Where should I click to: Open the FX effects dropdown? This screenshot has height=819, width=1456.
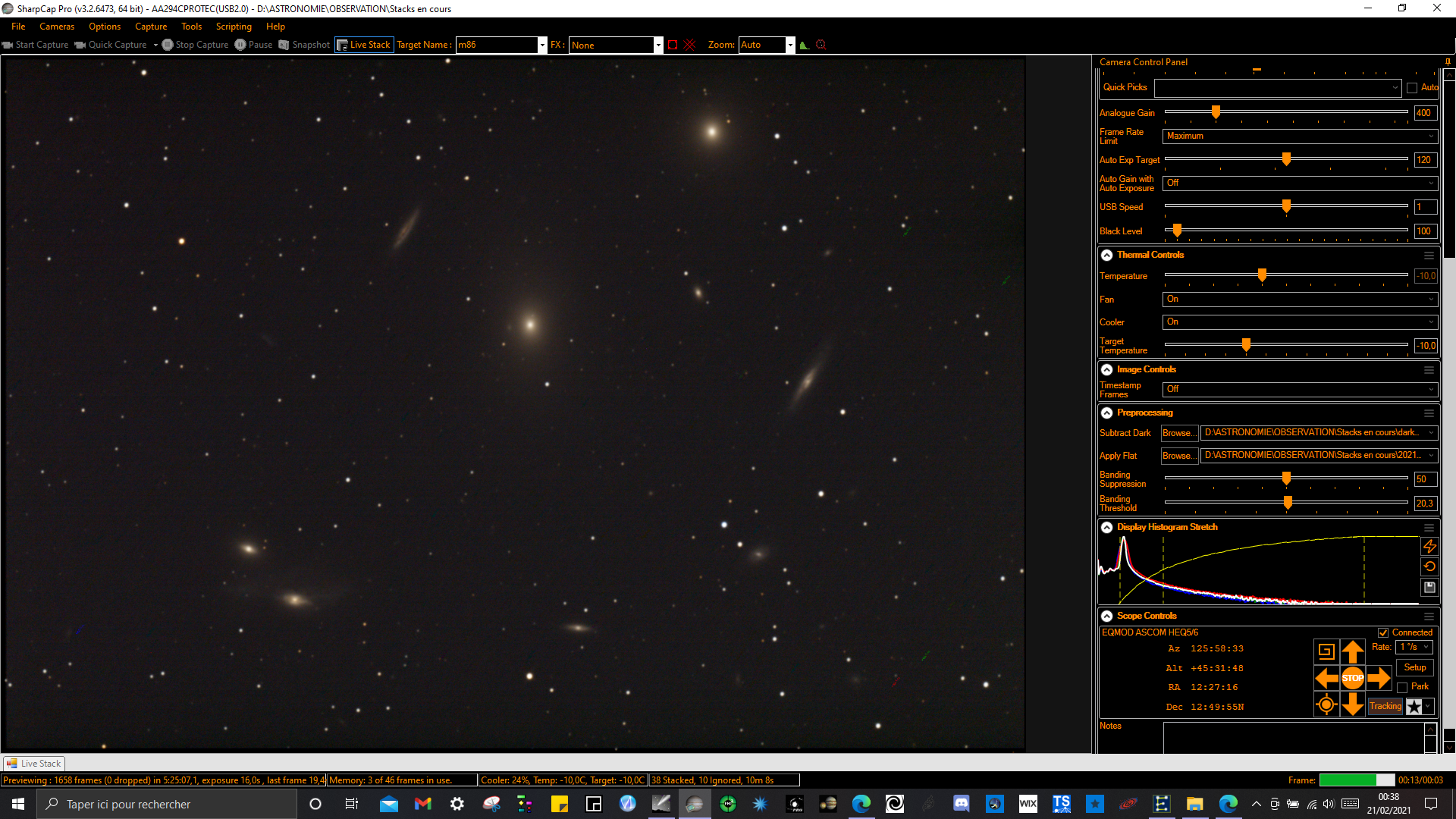tap(658, 45)
